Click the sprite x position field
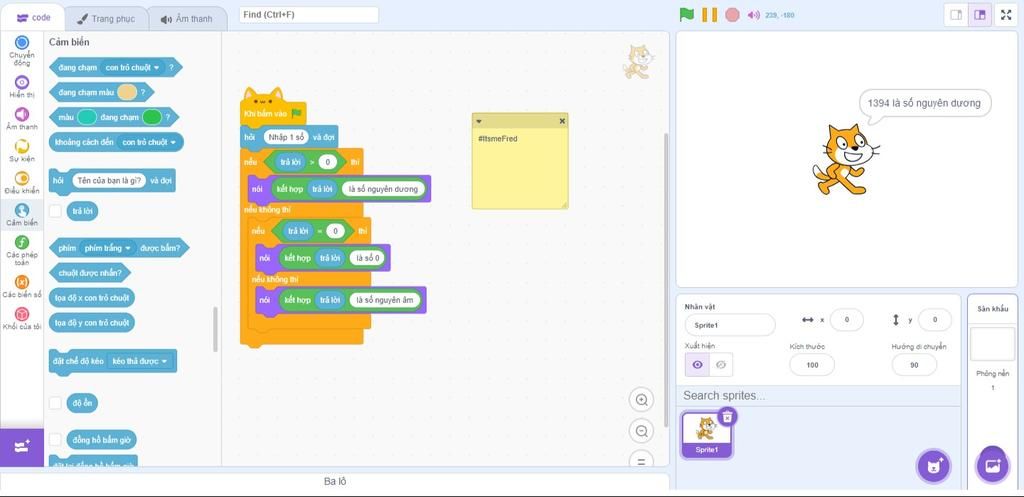 (846, 320)
